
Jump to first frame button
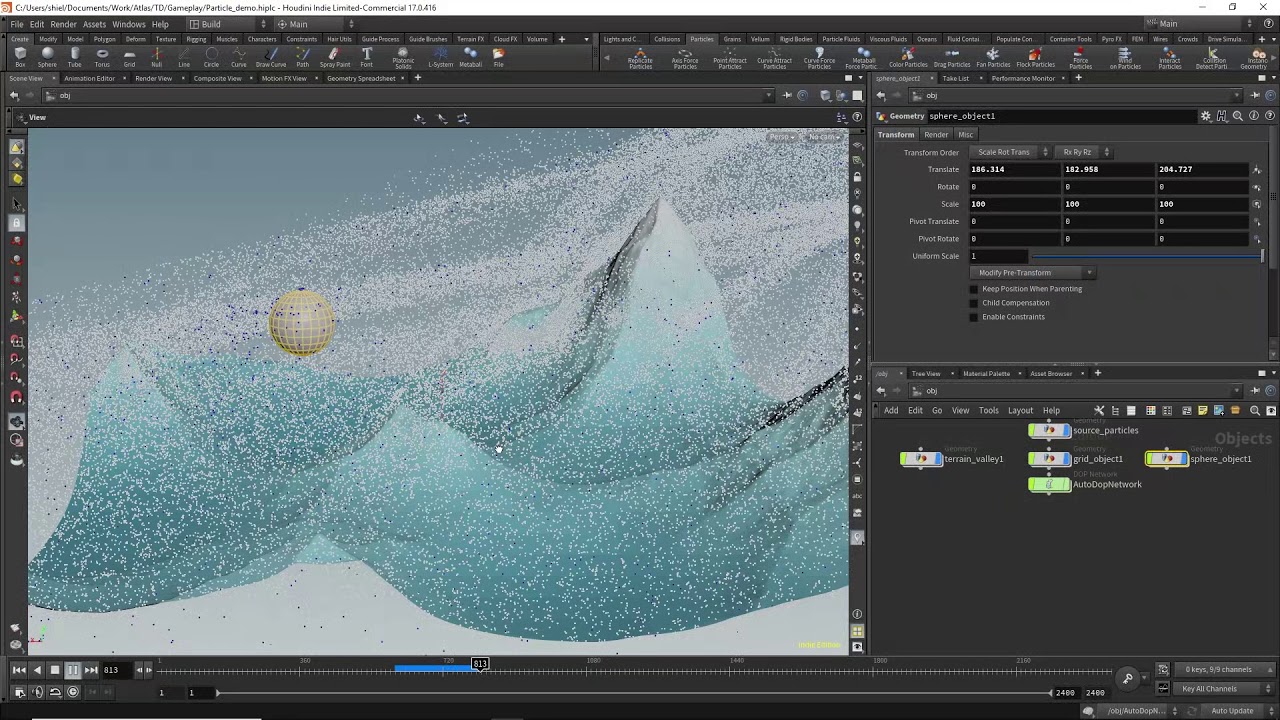[x=19, y=670]
